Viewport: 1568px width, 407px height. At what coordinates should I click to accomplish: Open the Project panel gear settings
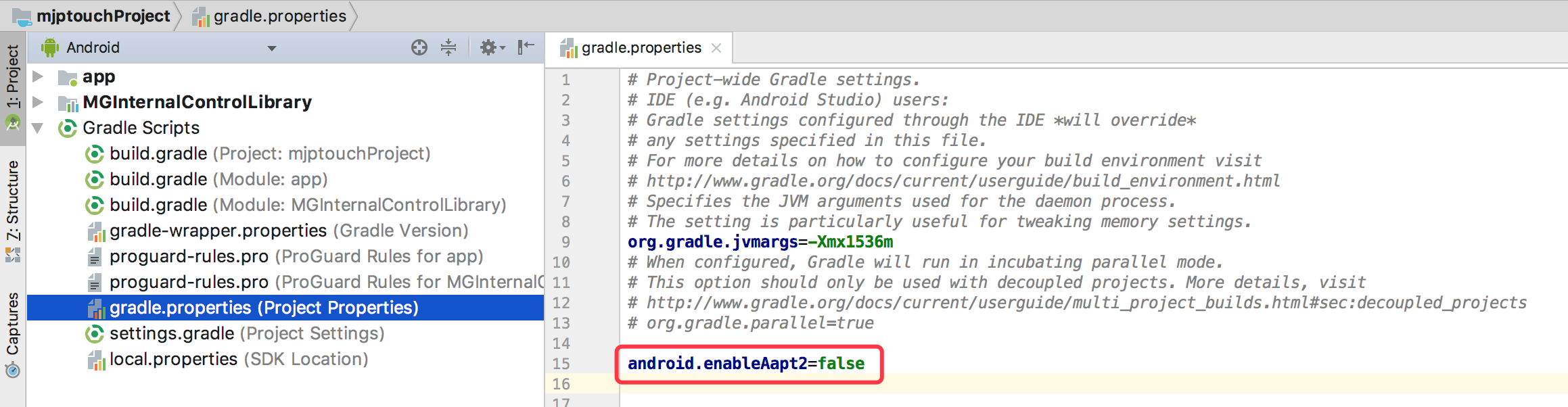492,47
